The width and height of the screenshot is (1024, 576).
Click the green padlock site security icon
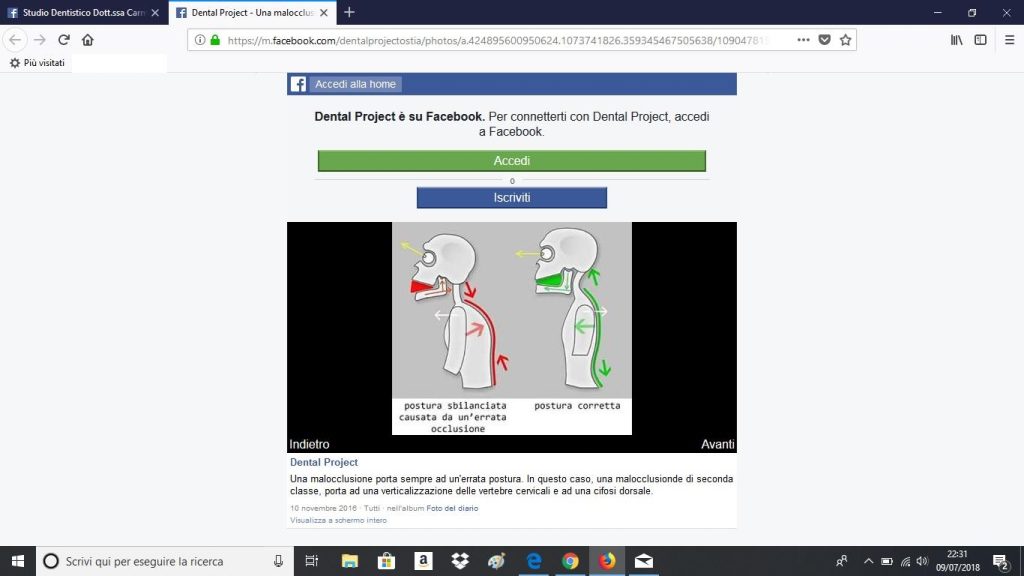tap(215, 40)
